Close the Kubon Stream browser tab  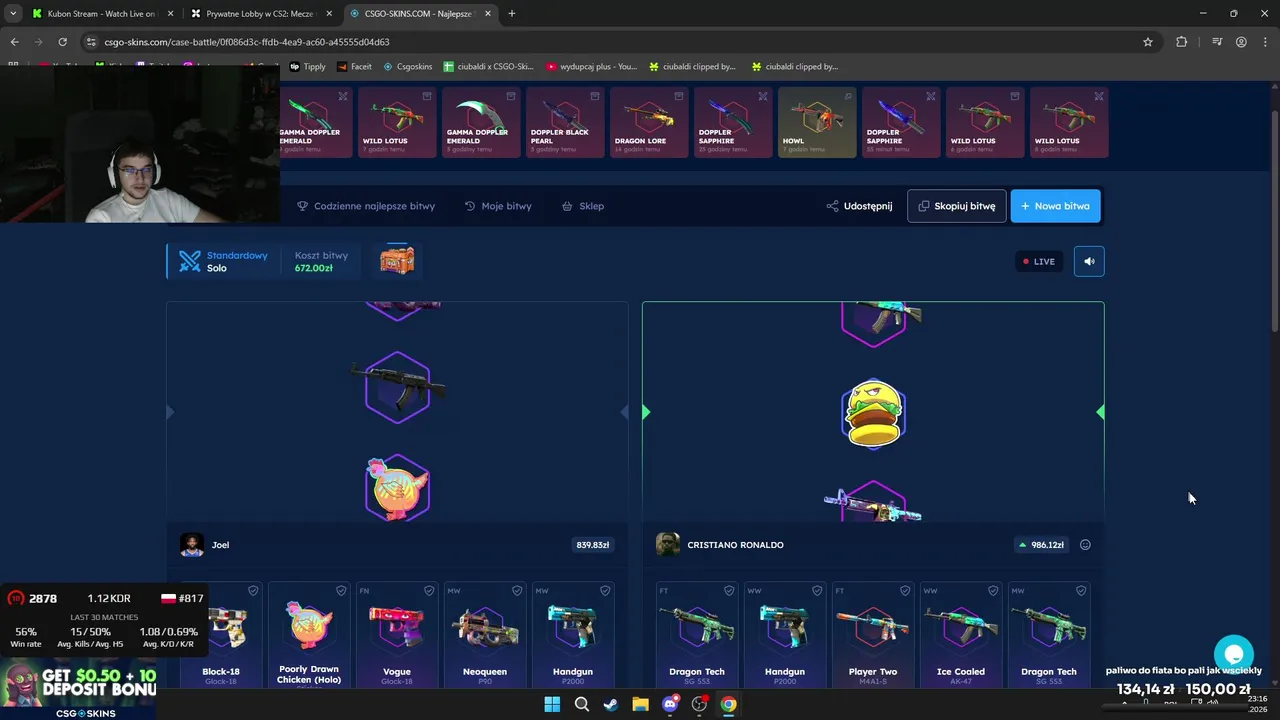170,14
